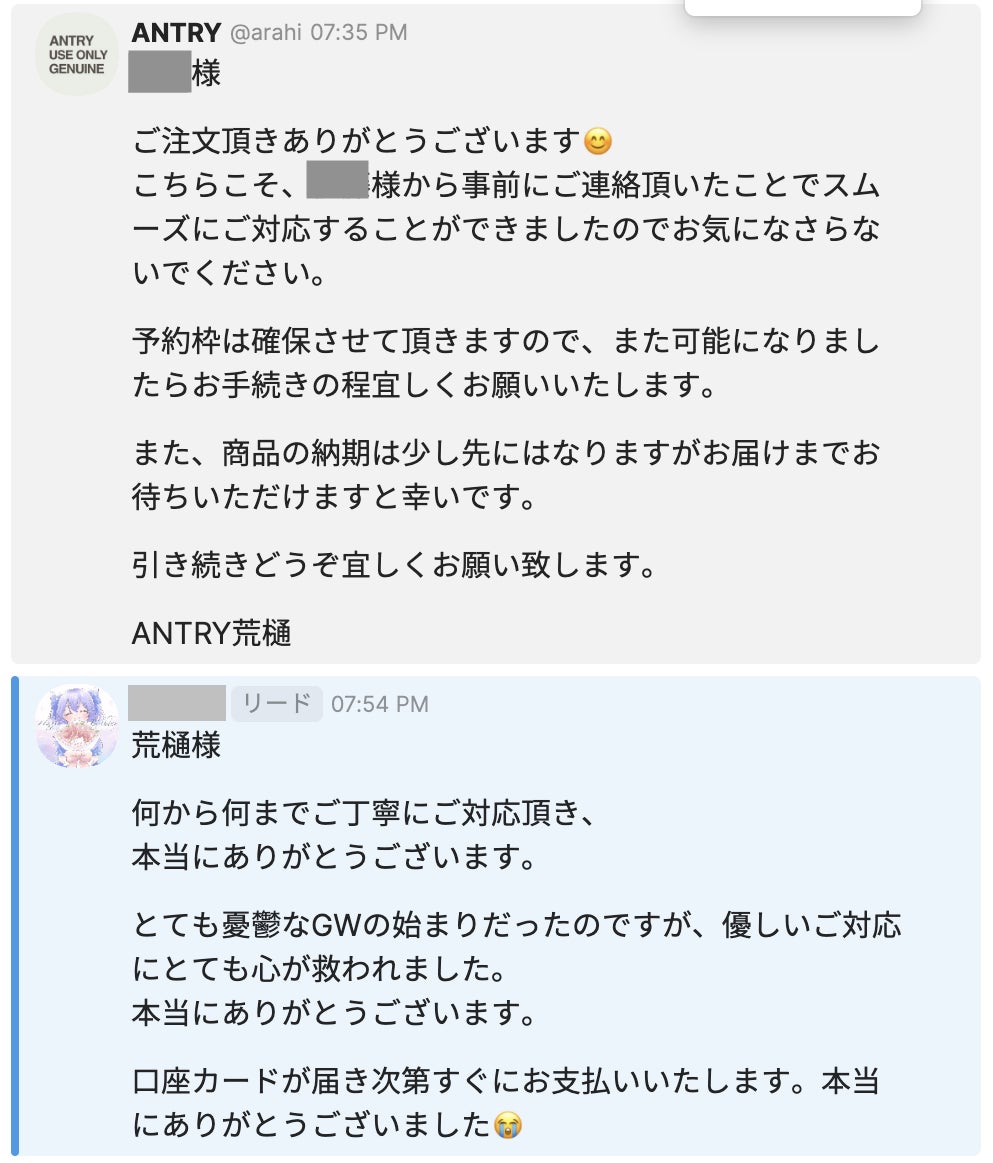This screenshot has width=993, height=1163.
Task: Click the crying face emoji
Action: pos(509,1127)
